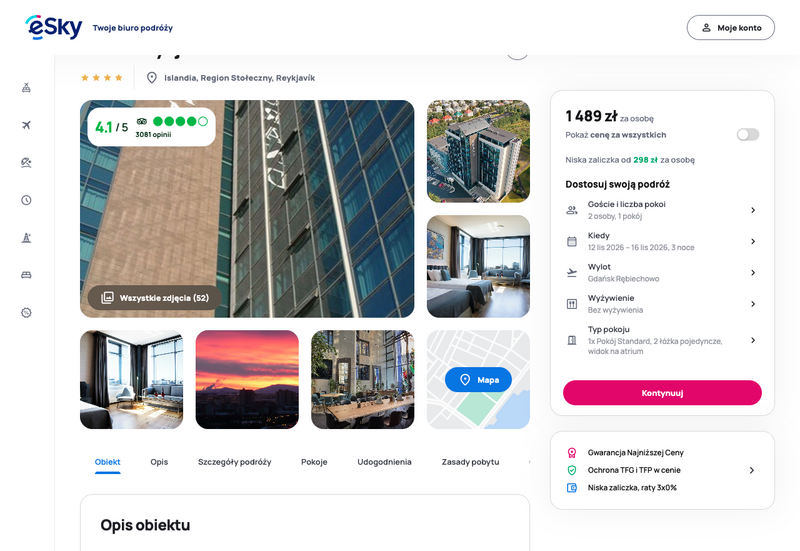Open the beach holidays umbrella sidebar icon

click(x=26, y=163)
